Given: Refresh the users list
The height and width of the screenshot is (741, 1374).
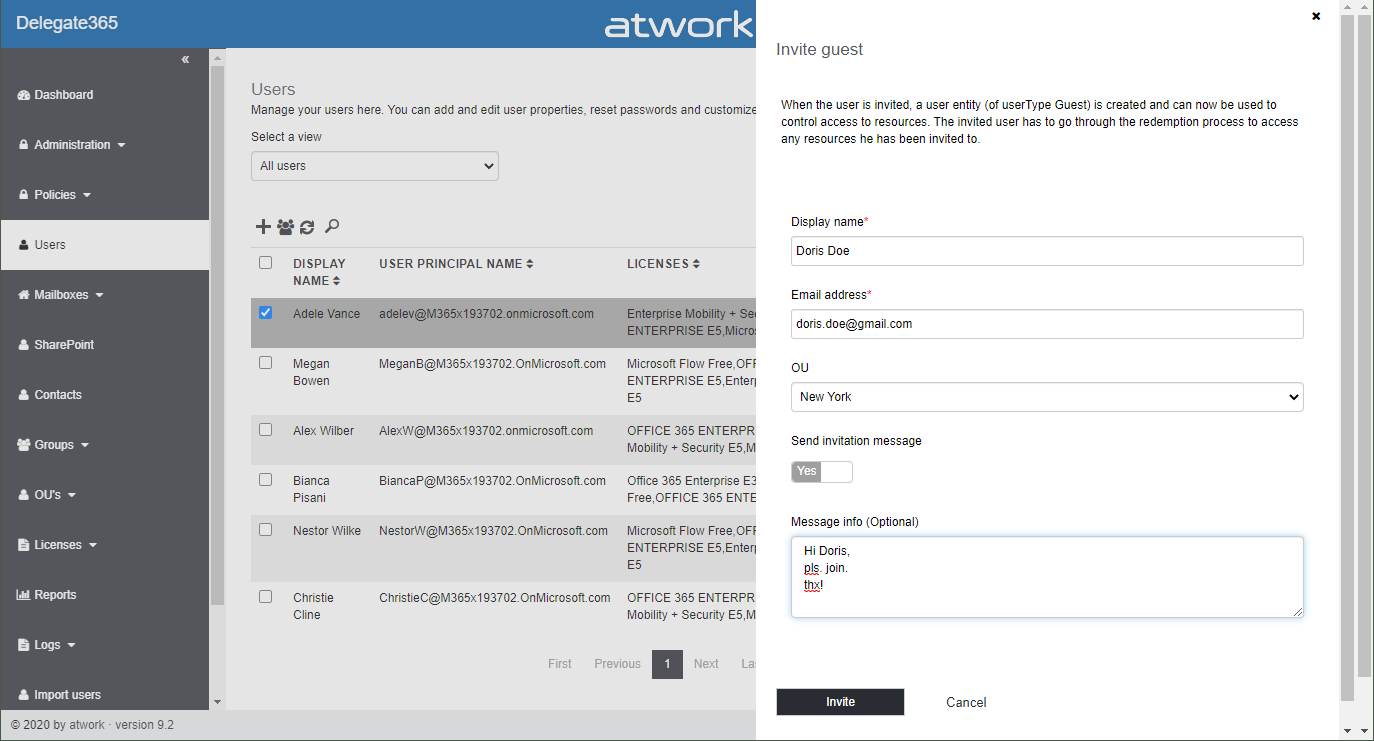Looking at the screenshot, I should (307, 227).
